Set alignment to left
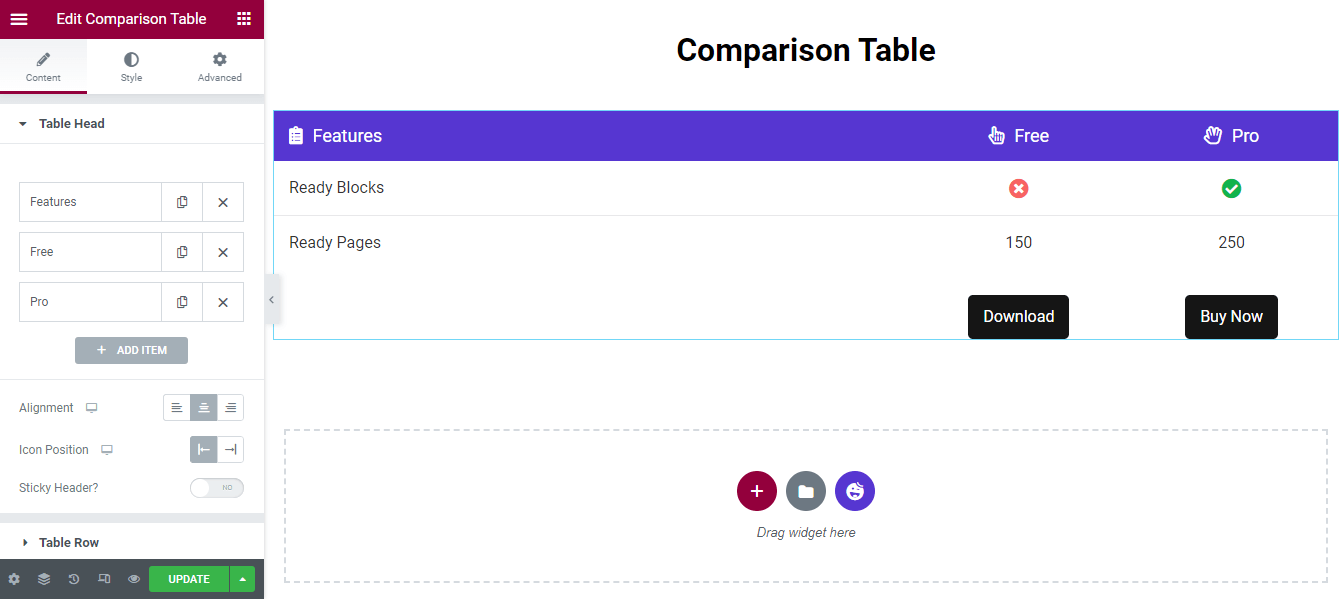Screen dimensions: 1343x599 [x=177, y=408]
